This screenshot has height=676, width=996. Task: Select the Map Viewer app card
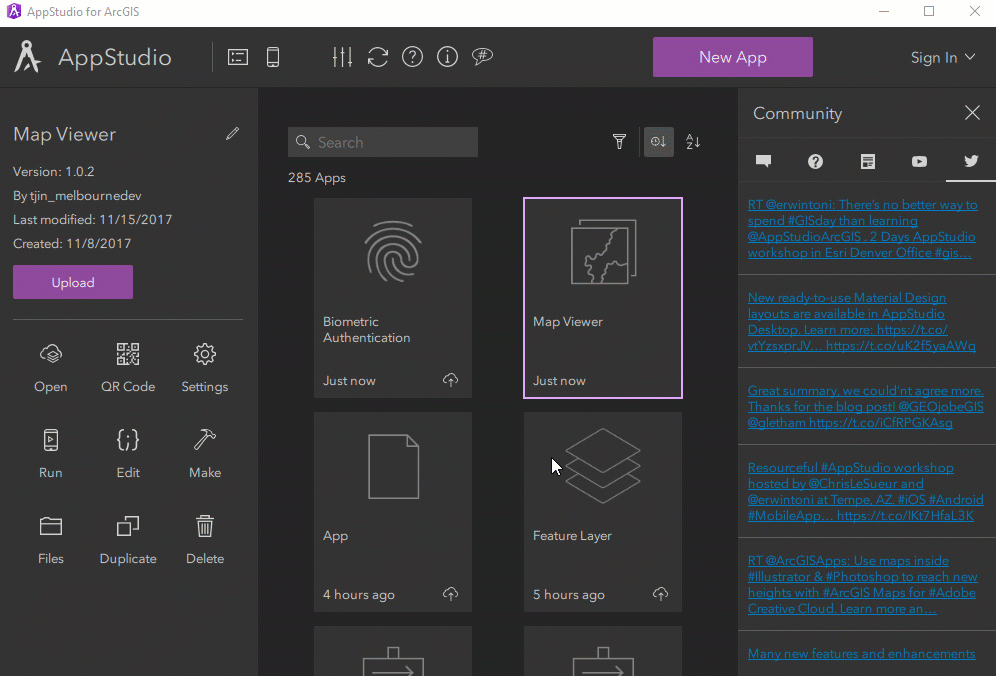point(603,298)
